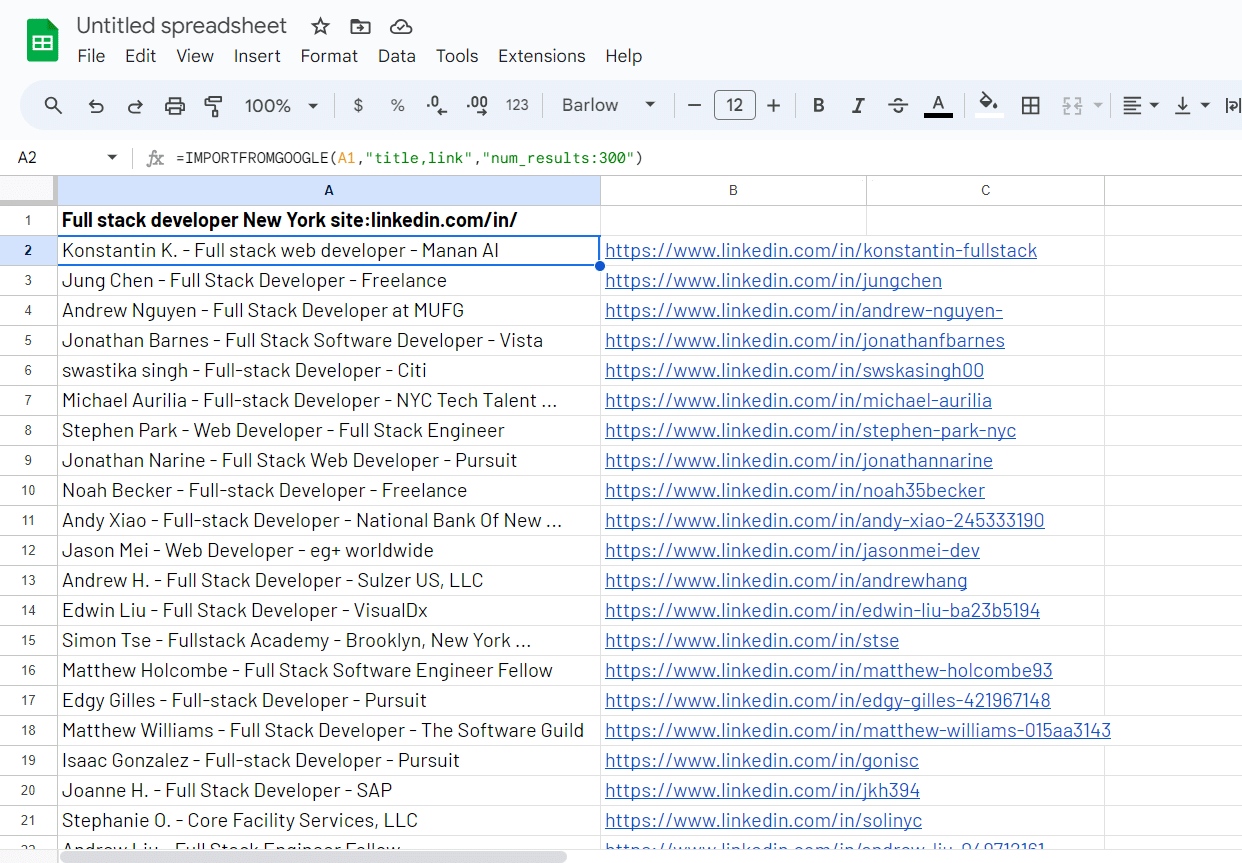Viewport: 1242px width, 863px height.
Task: Open the Barlow font dropdown
Action: 608,106
